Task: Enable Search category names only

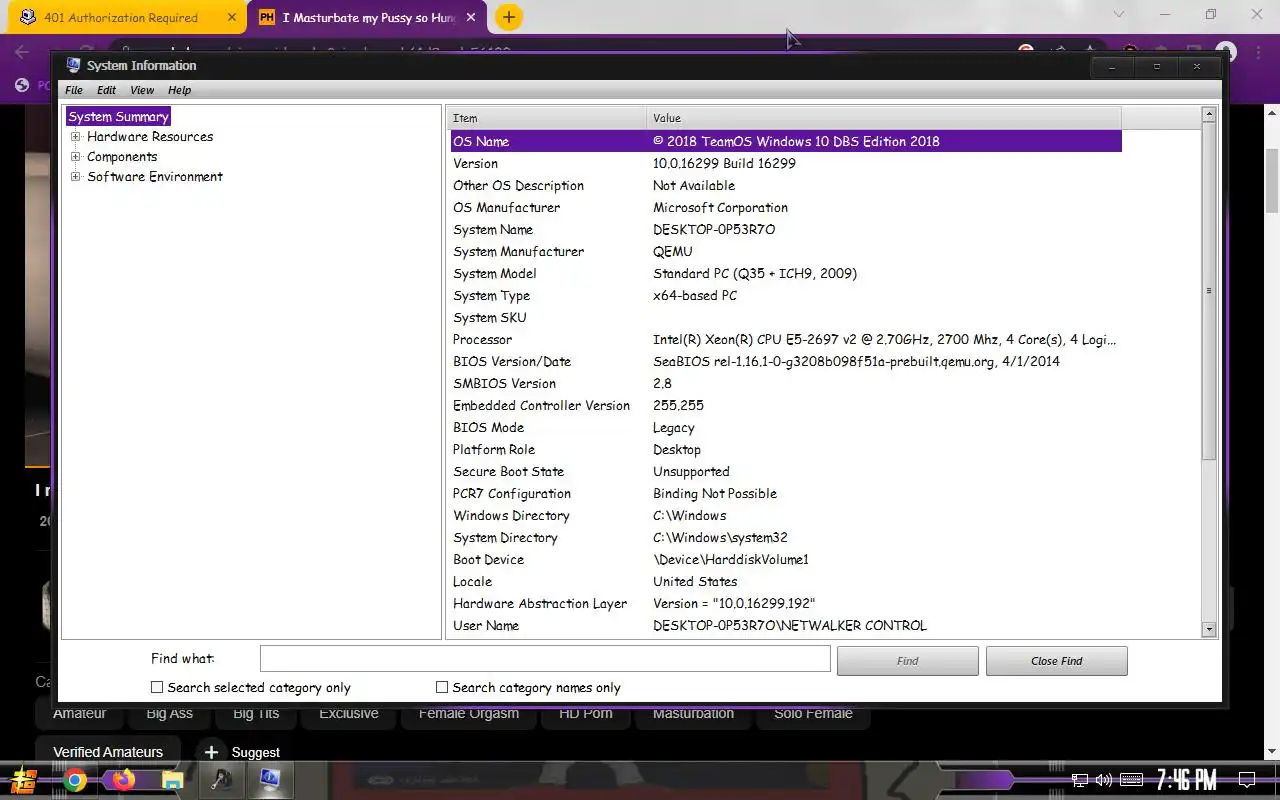Action: [442, 687]
